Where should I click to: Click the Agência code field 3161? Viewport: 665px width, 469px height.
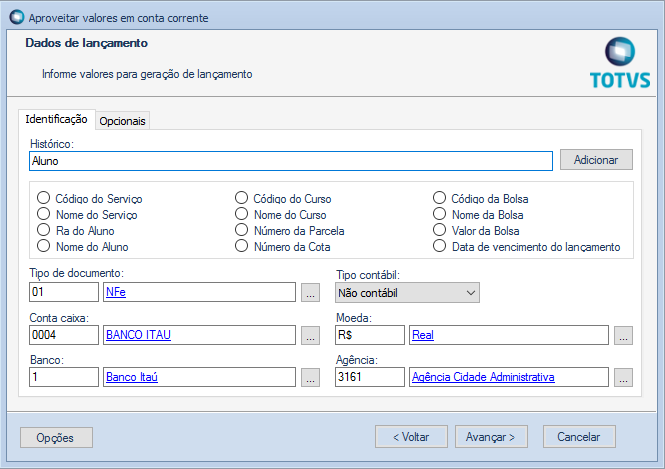click(x=370, y=377)
